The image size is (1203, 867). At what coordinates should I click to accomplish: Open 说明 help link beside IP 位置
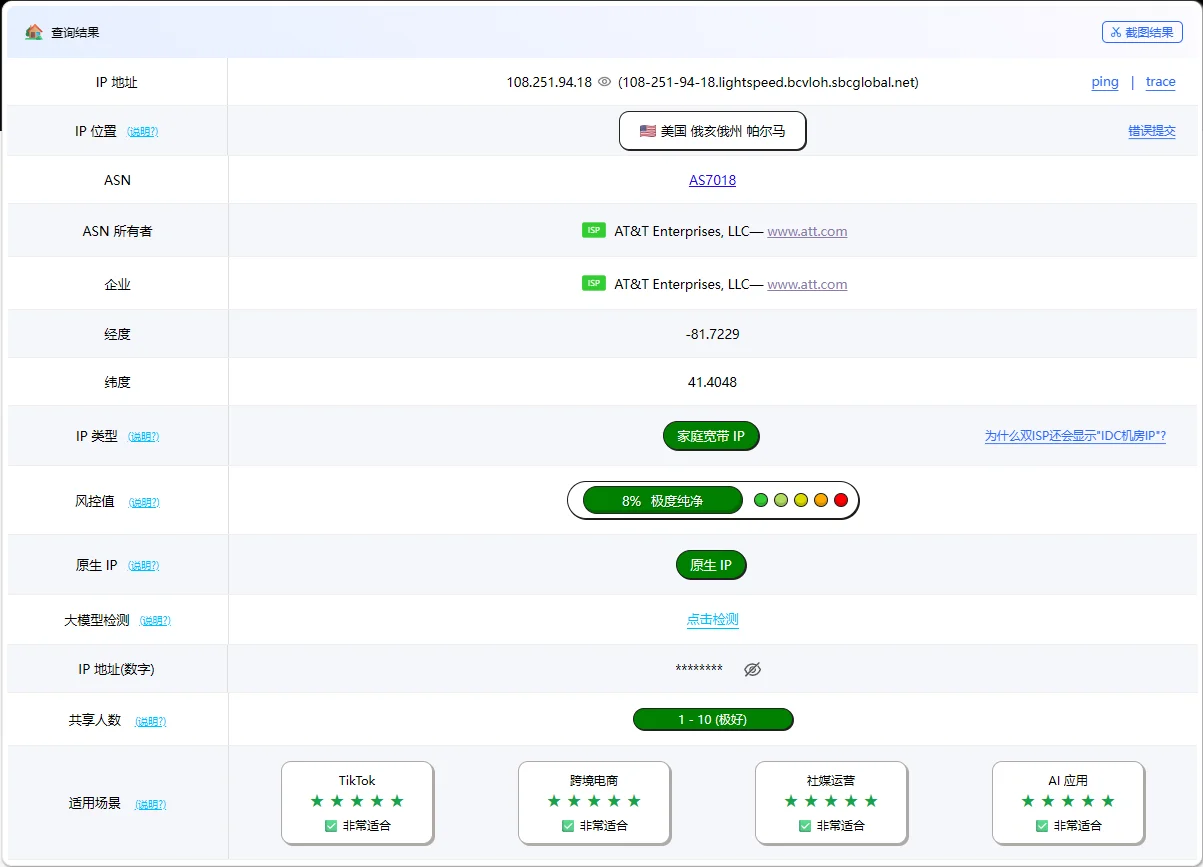[143, 132]
